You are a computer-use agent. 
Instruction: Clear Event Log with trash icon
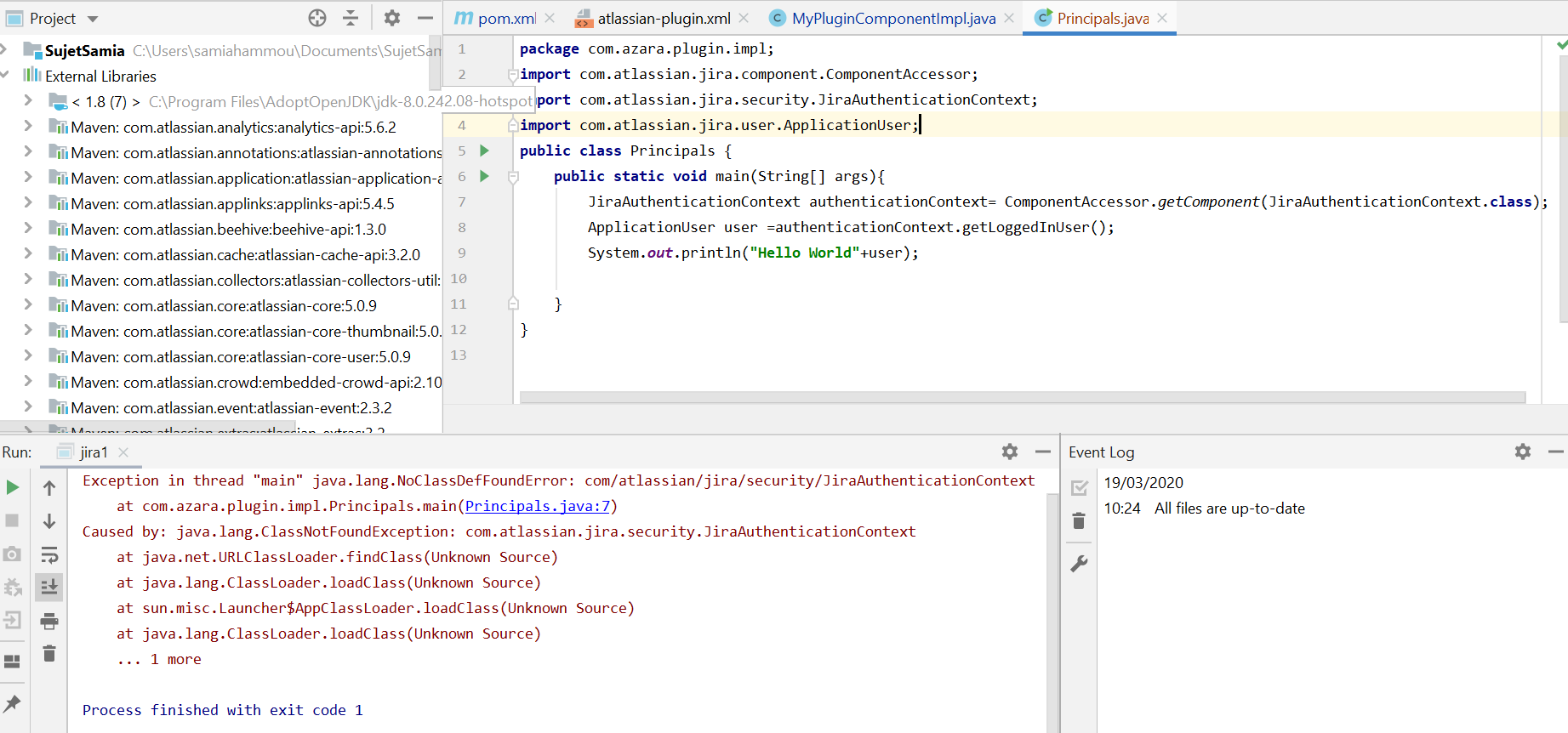(1079, 520)
